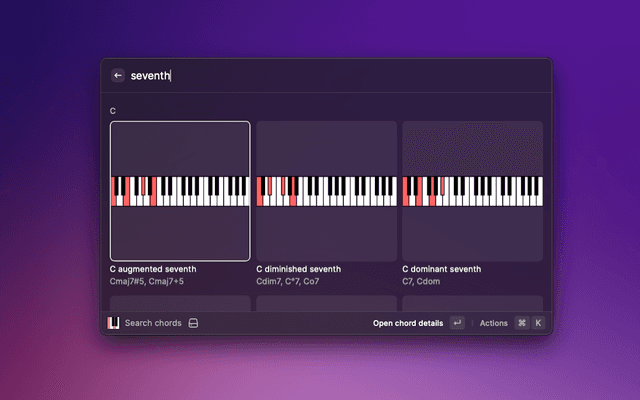Click Open chord details button
Image resolution: width=640 pixels, height=400 pixels.
point(408,323)
